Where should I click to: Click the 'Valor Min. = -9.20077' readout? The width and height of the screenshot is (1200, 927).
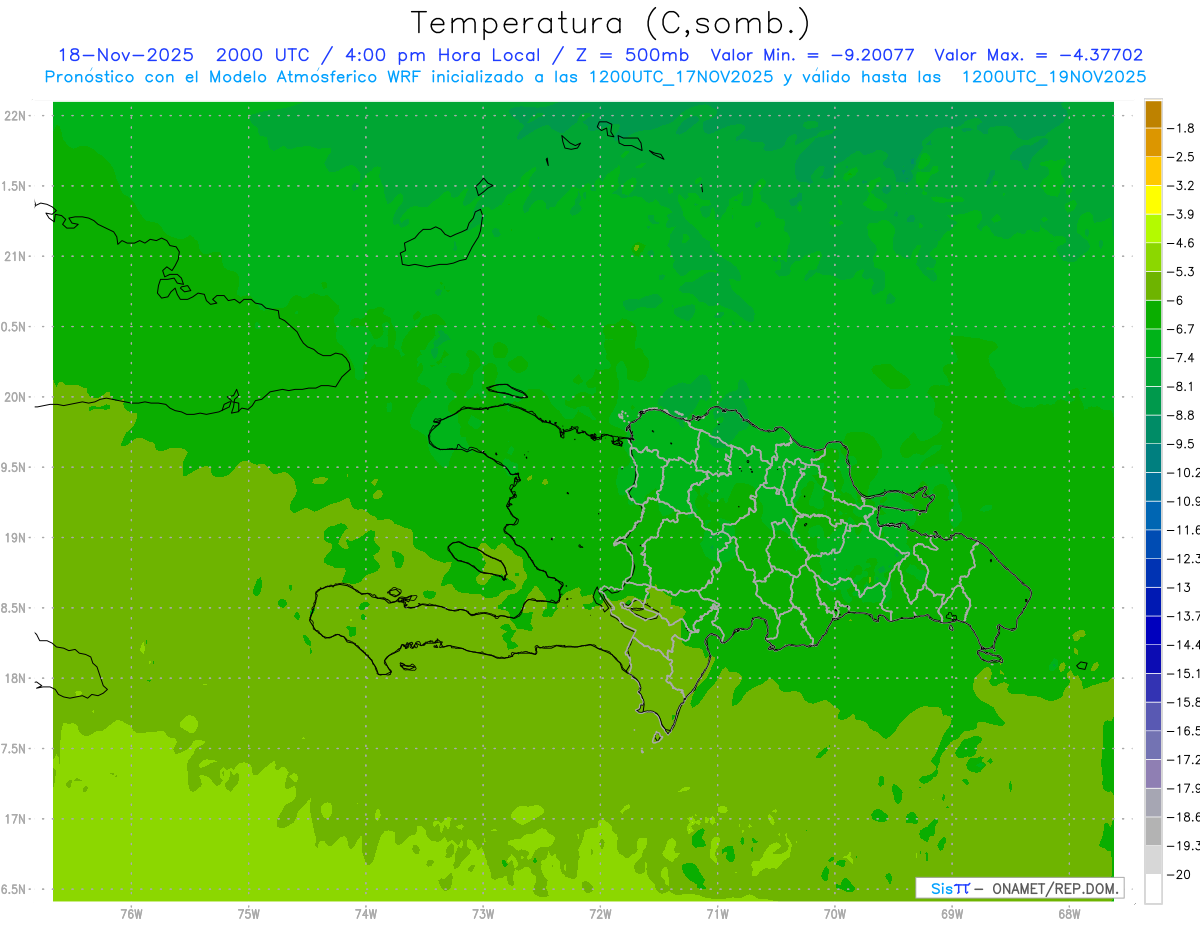[x=812, y=55]
